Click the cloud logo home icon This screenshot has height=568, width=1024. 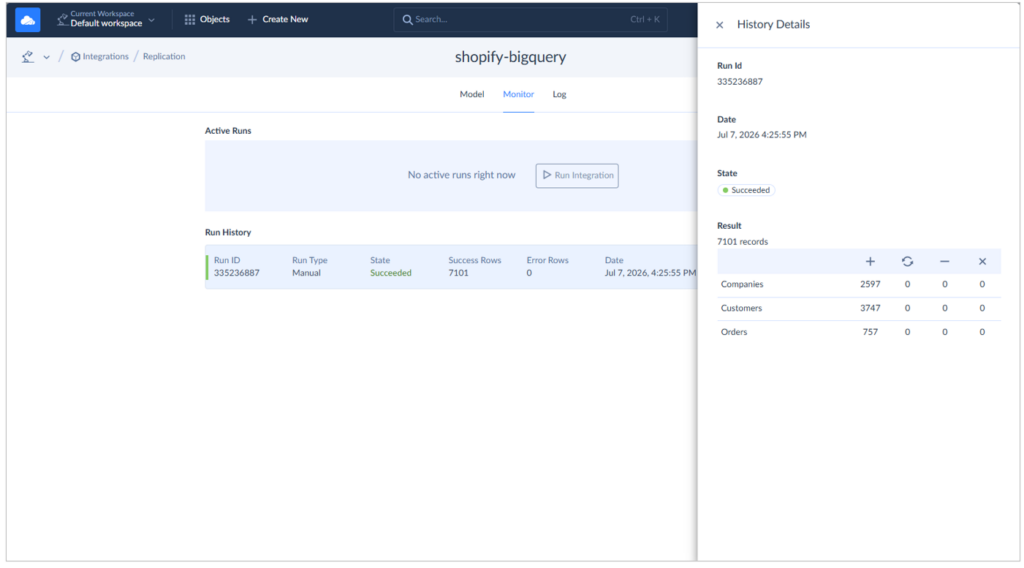tap(27, 20)
